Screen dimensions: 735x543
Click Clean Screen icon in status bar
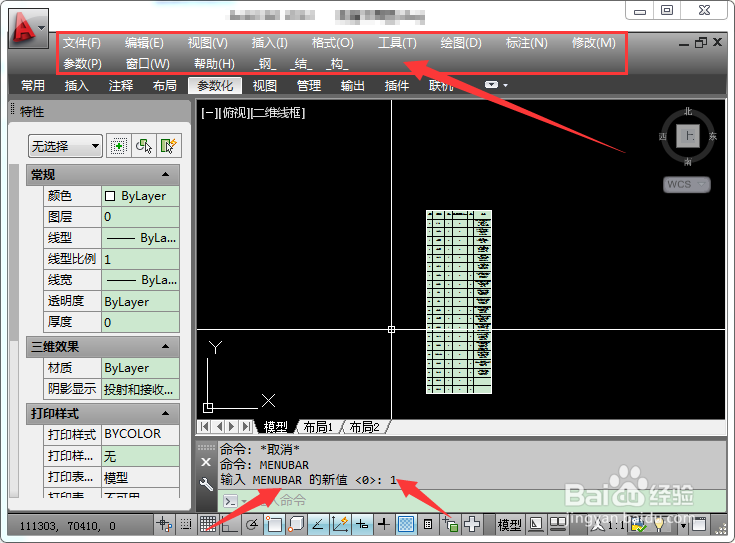pos(699,524)
